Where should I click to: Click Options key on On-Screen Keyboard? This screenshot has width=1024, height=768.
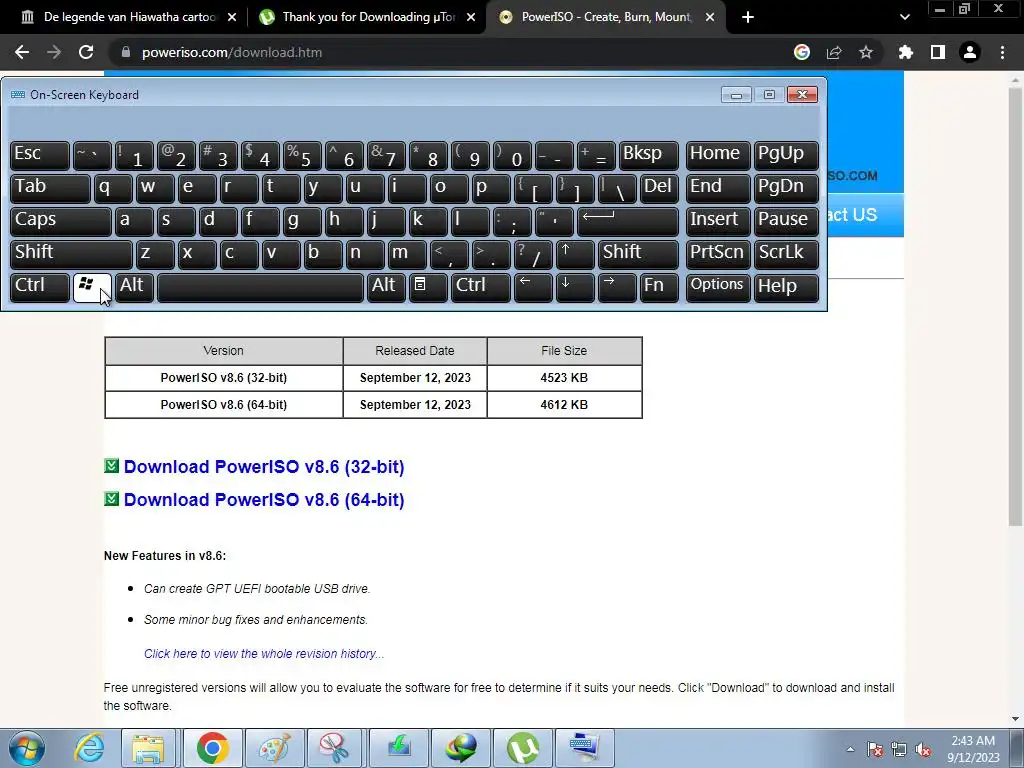coord(717,287)
